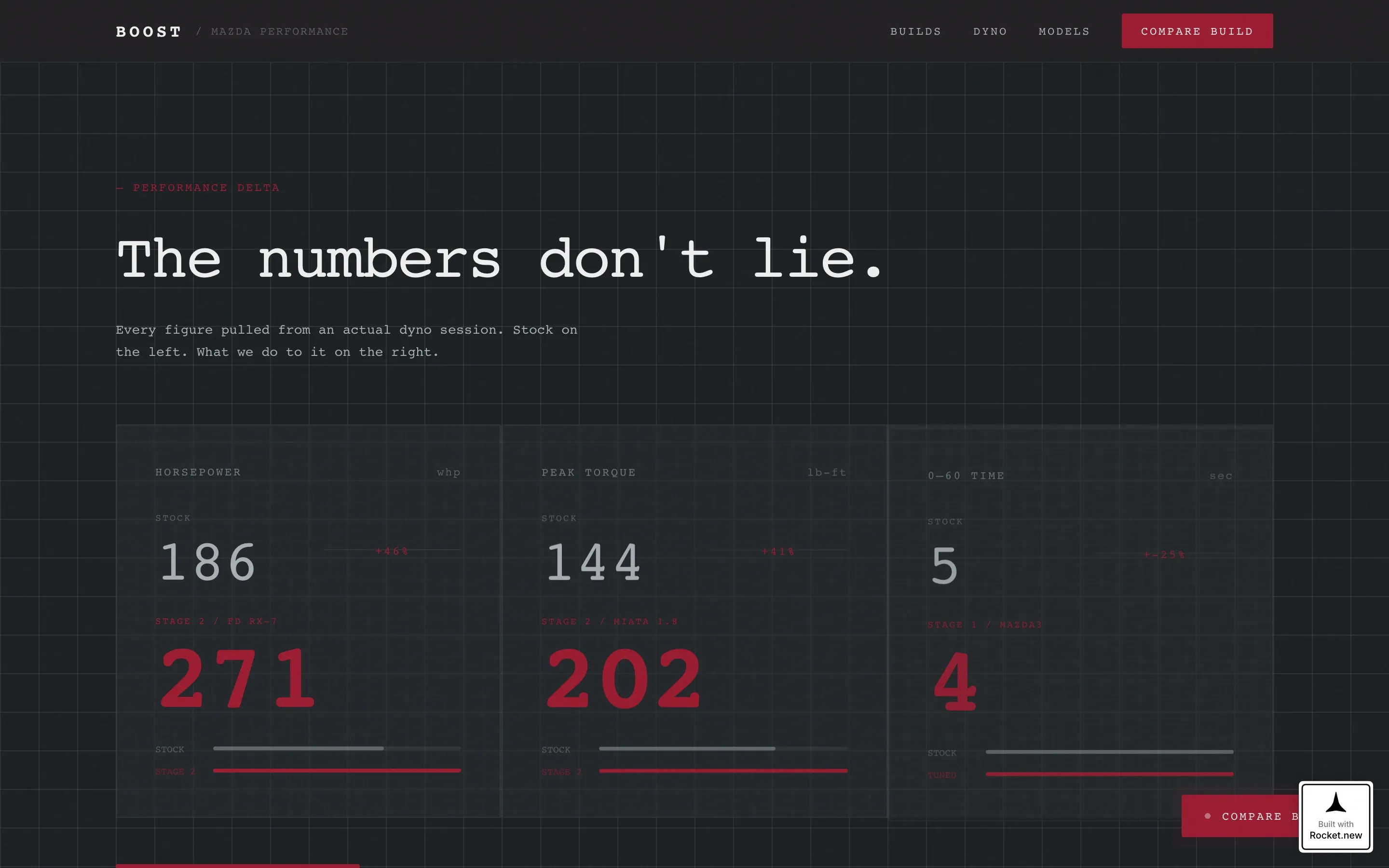Click the +-25% delta label
Viewport: 1389px width, 868px height.
[x=1165, y=555]
